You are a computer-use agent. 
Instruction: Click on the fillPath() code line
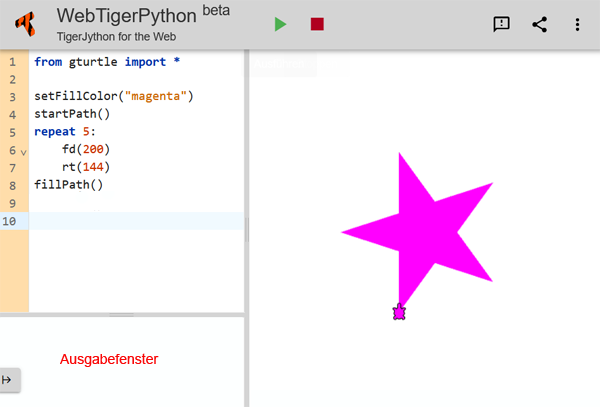(x=68, y=185)
